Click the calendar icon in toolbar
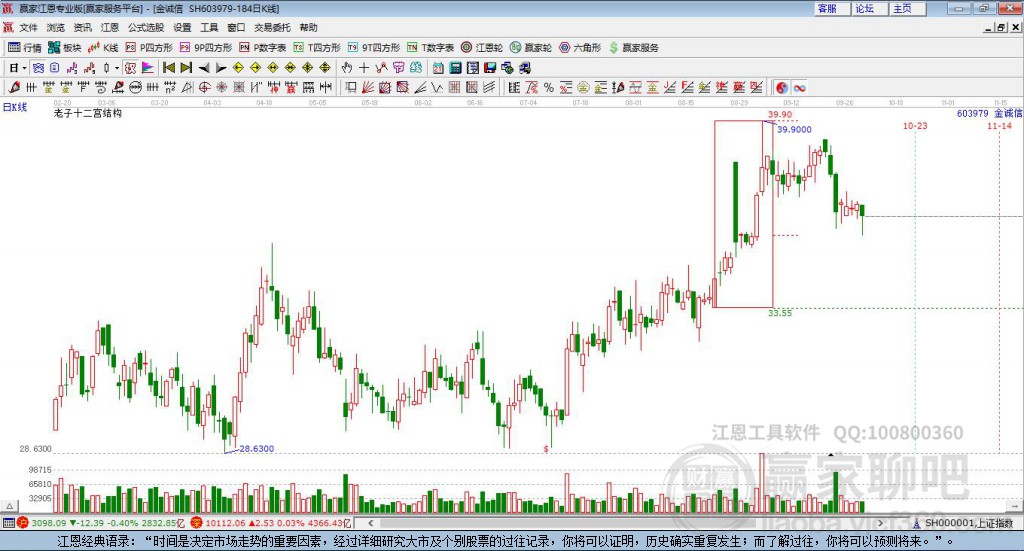1024x551 pixels. click(x=438, y=68)
